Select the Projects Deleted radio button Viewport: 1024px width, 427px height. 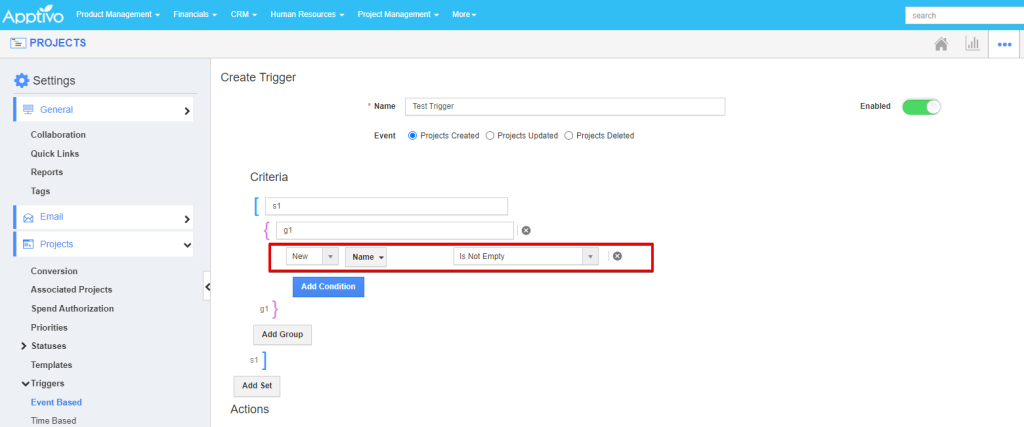point(570,136)
